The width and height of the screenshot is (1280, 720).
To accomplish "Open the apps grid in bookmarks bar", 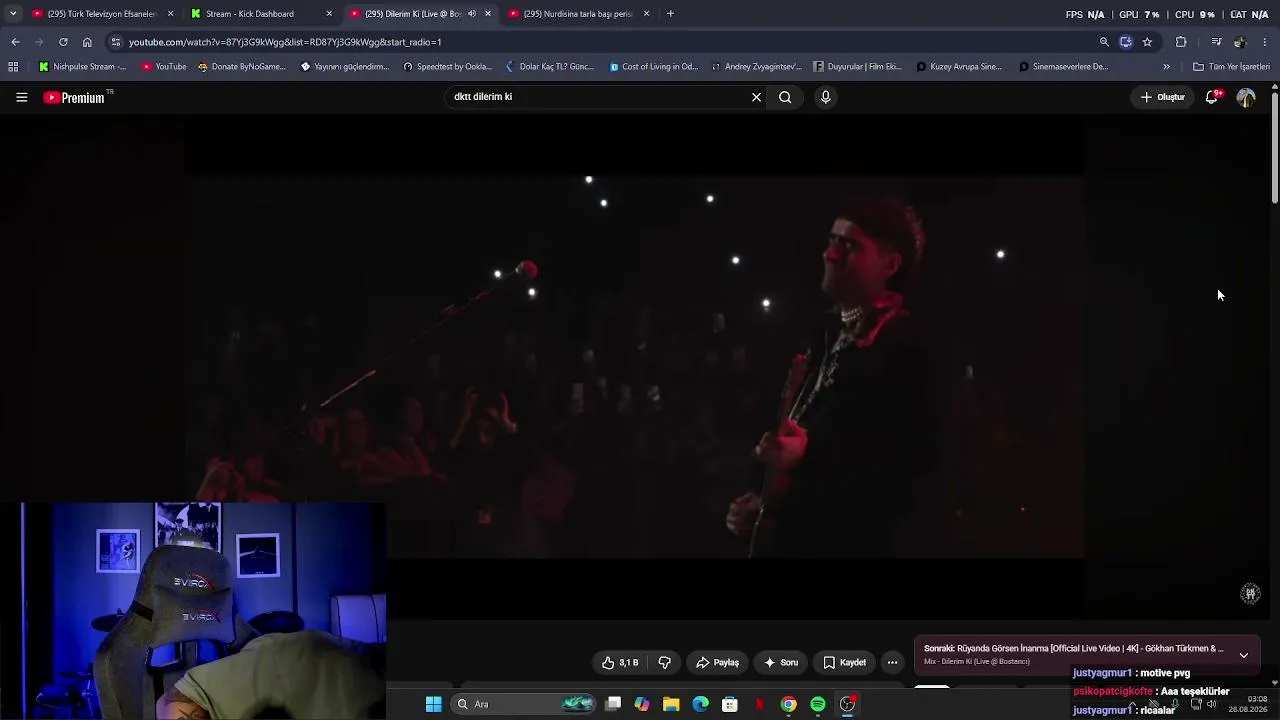I will pos(13,67).
